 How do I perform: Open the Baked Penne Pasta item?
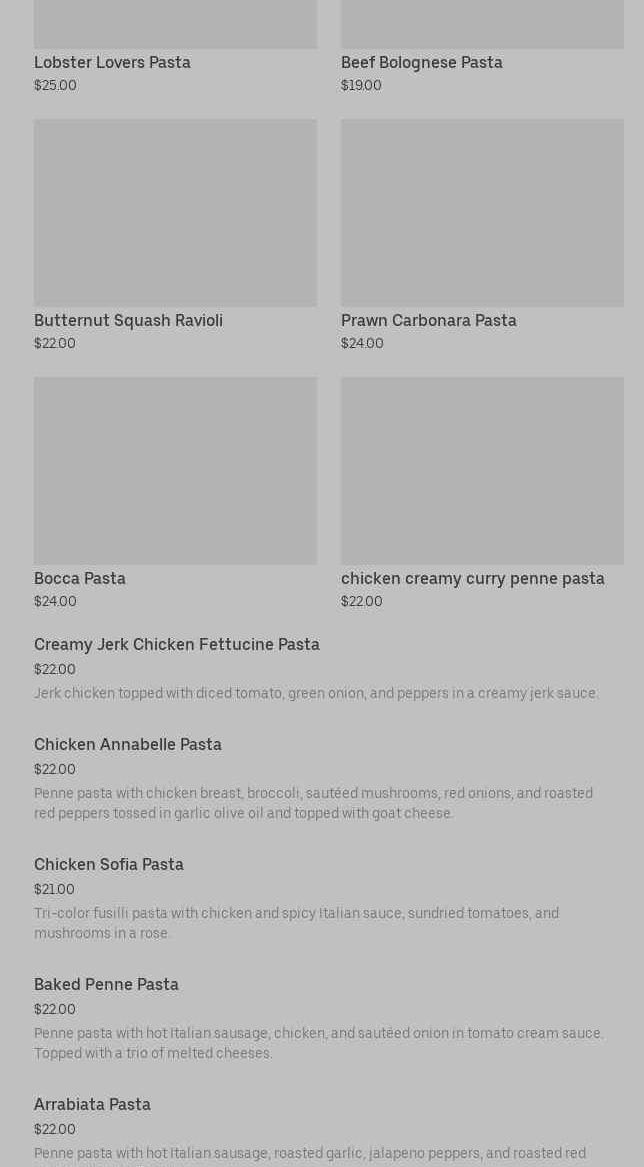tap(106, 985)
